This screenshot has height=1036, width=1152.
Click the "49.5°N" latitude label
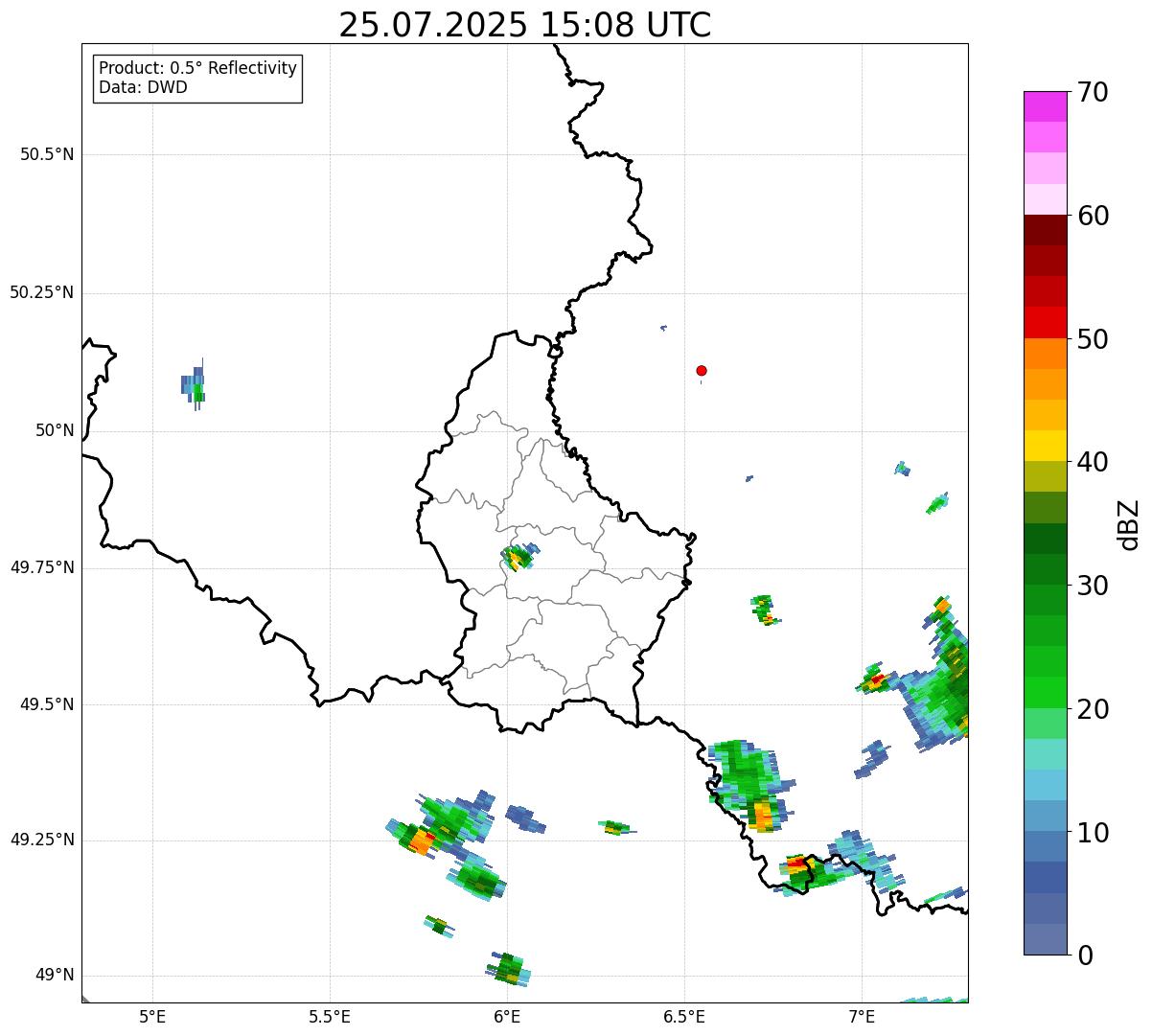pyautogui.click(x=47, y=704)
